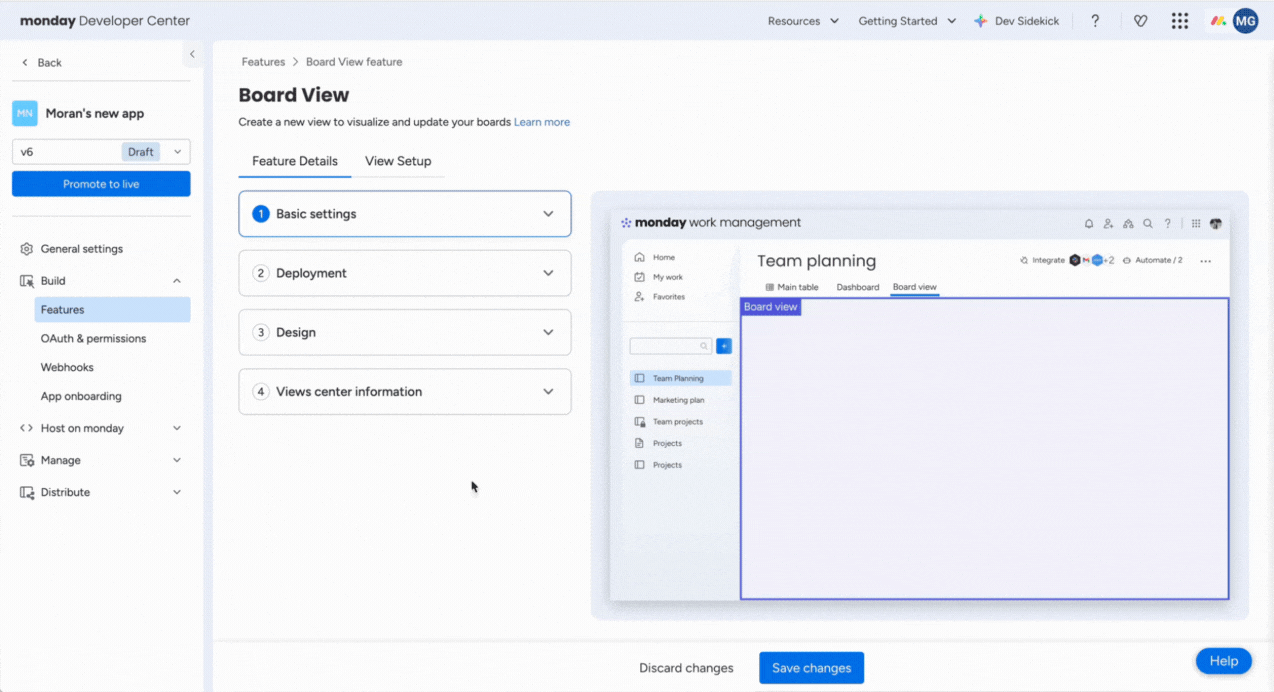Click the Dev Sidekick sparkle icon
1274x692 pixels.
[980, 21]
